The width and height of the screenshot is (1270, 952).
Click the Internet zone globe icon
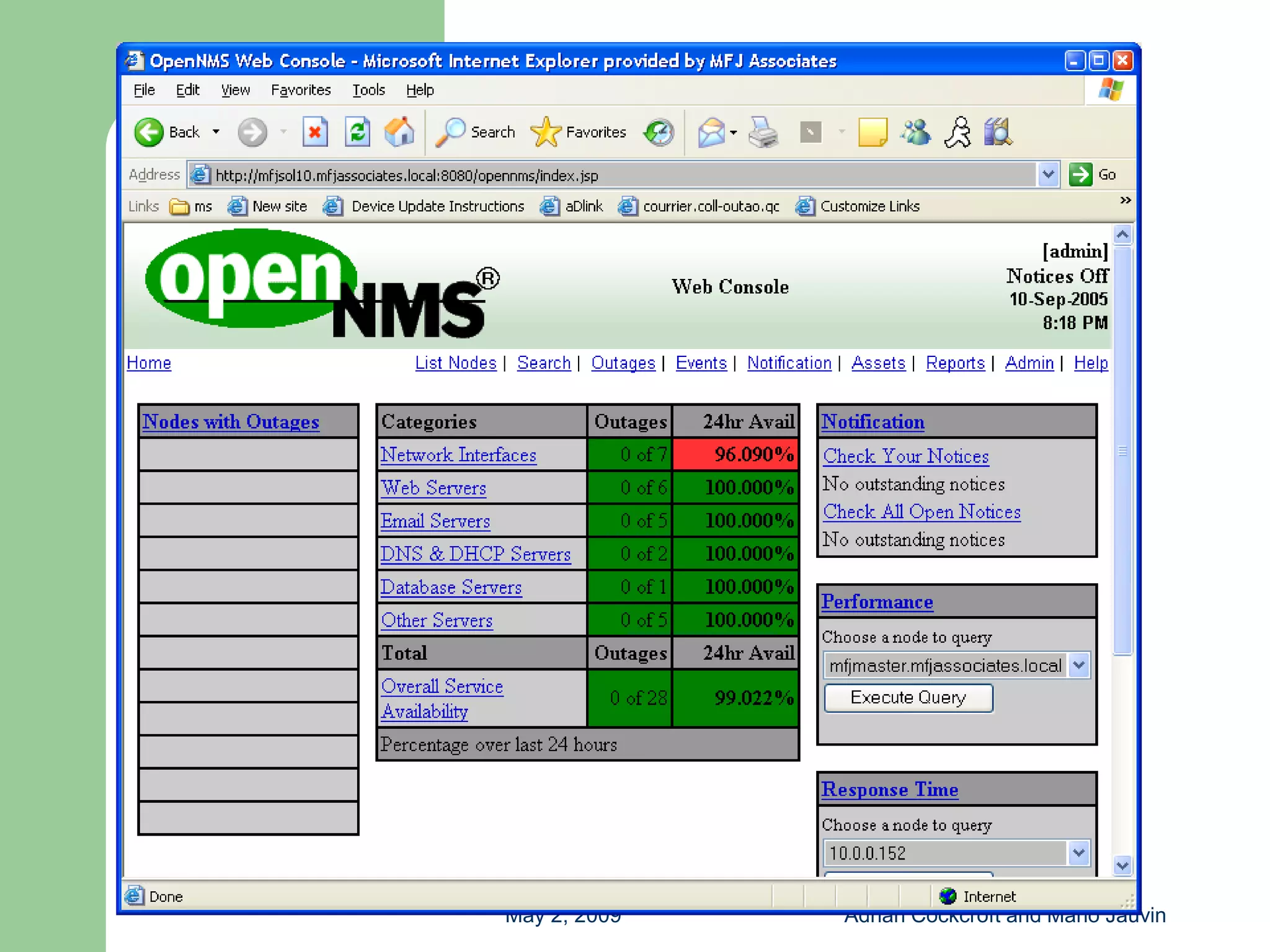[948, 896]
